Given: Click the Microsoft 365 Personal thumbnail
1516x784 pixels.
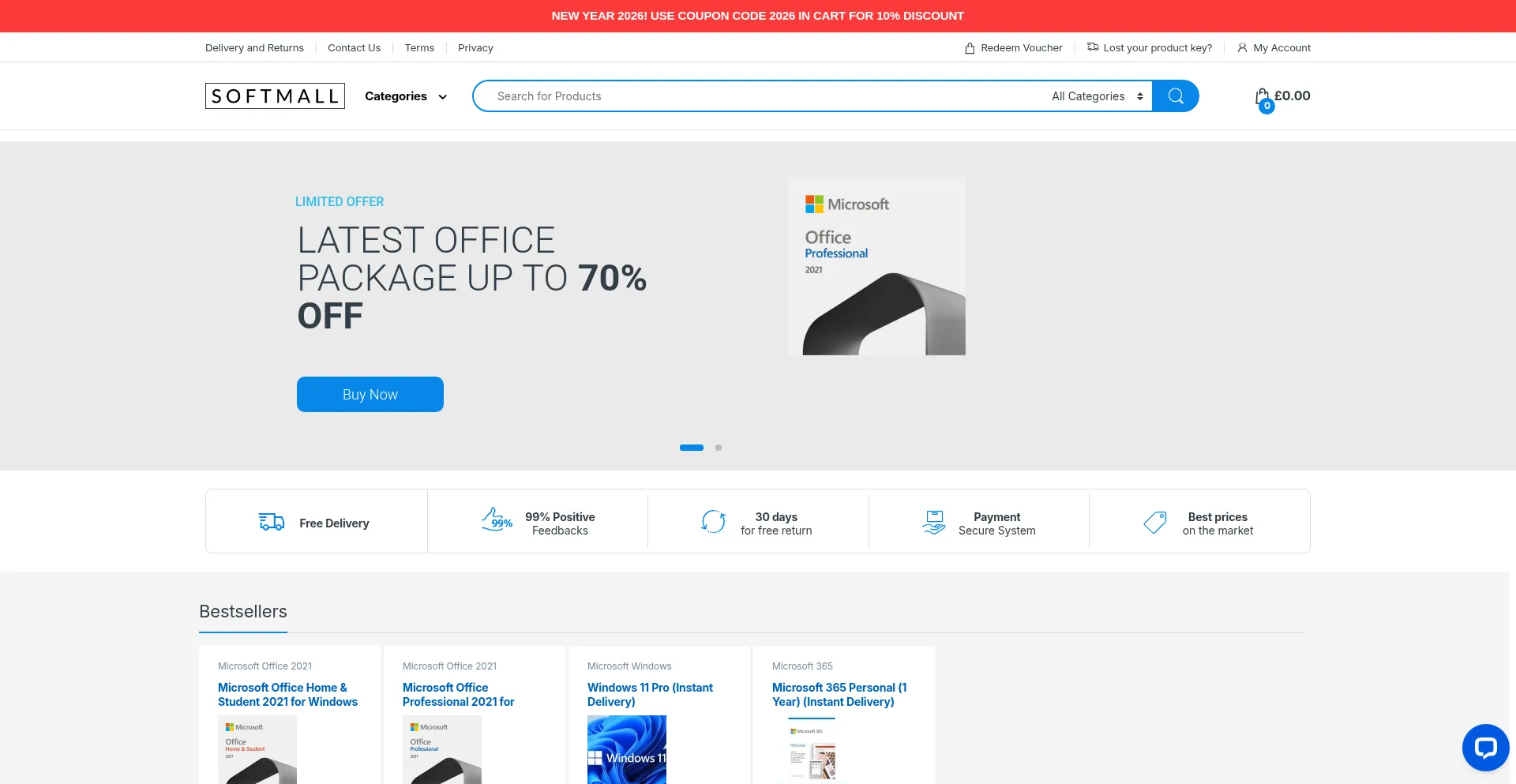Looking at the screenshot, I should click(x=812, y=750).
